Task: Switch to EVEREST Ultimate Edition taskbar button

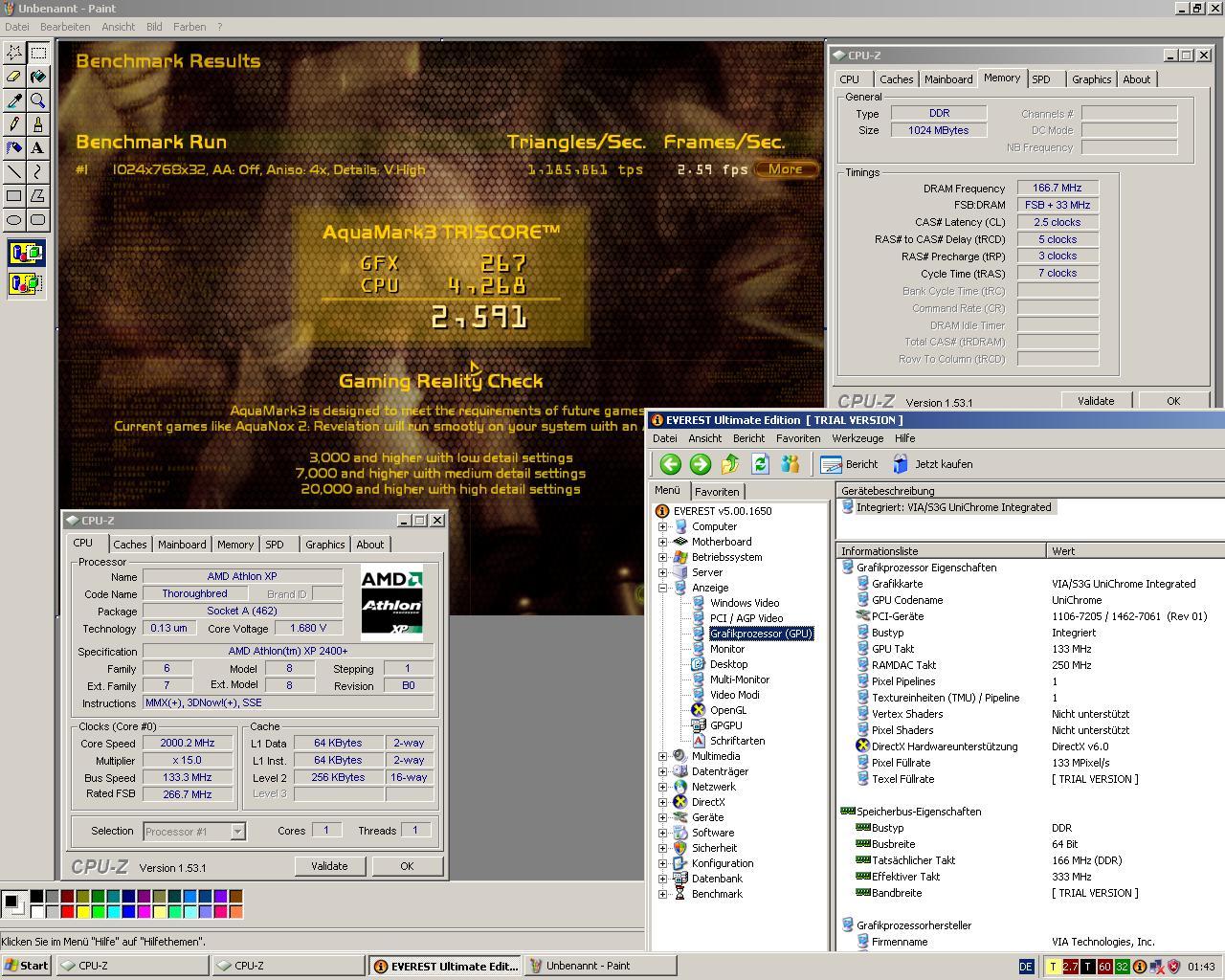Action: point(445,966)
